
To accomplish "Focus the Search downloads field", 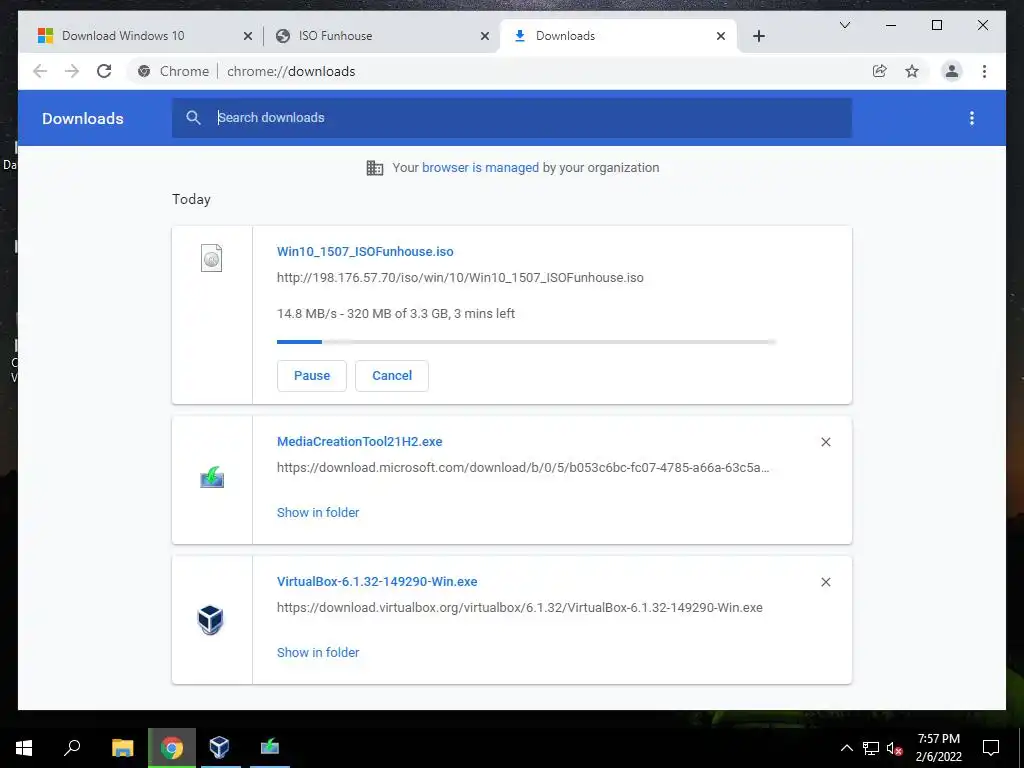I will click(x=511, y=118).
